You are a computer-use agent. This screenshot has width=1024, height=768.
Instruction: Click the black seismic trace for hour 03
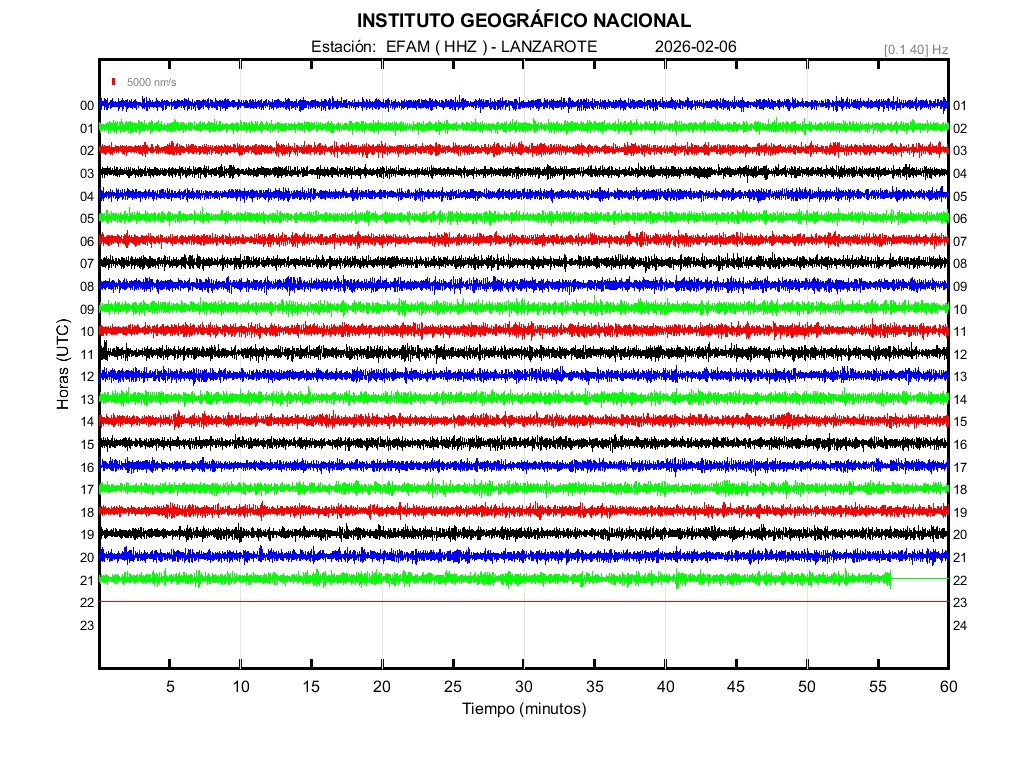coord(523,172)
